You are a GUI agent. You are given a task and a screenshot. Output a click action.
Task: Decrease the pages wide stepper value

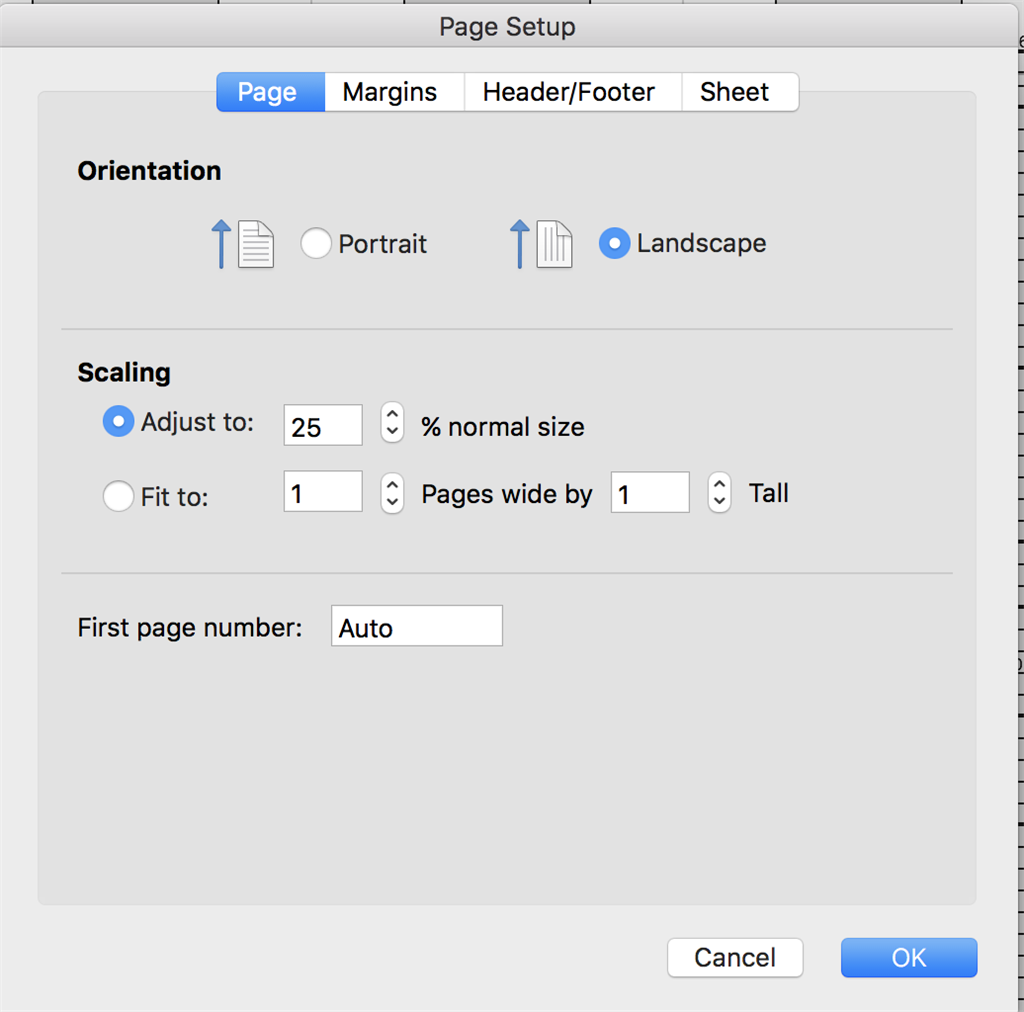click(392, 502)
